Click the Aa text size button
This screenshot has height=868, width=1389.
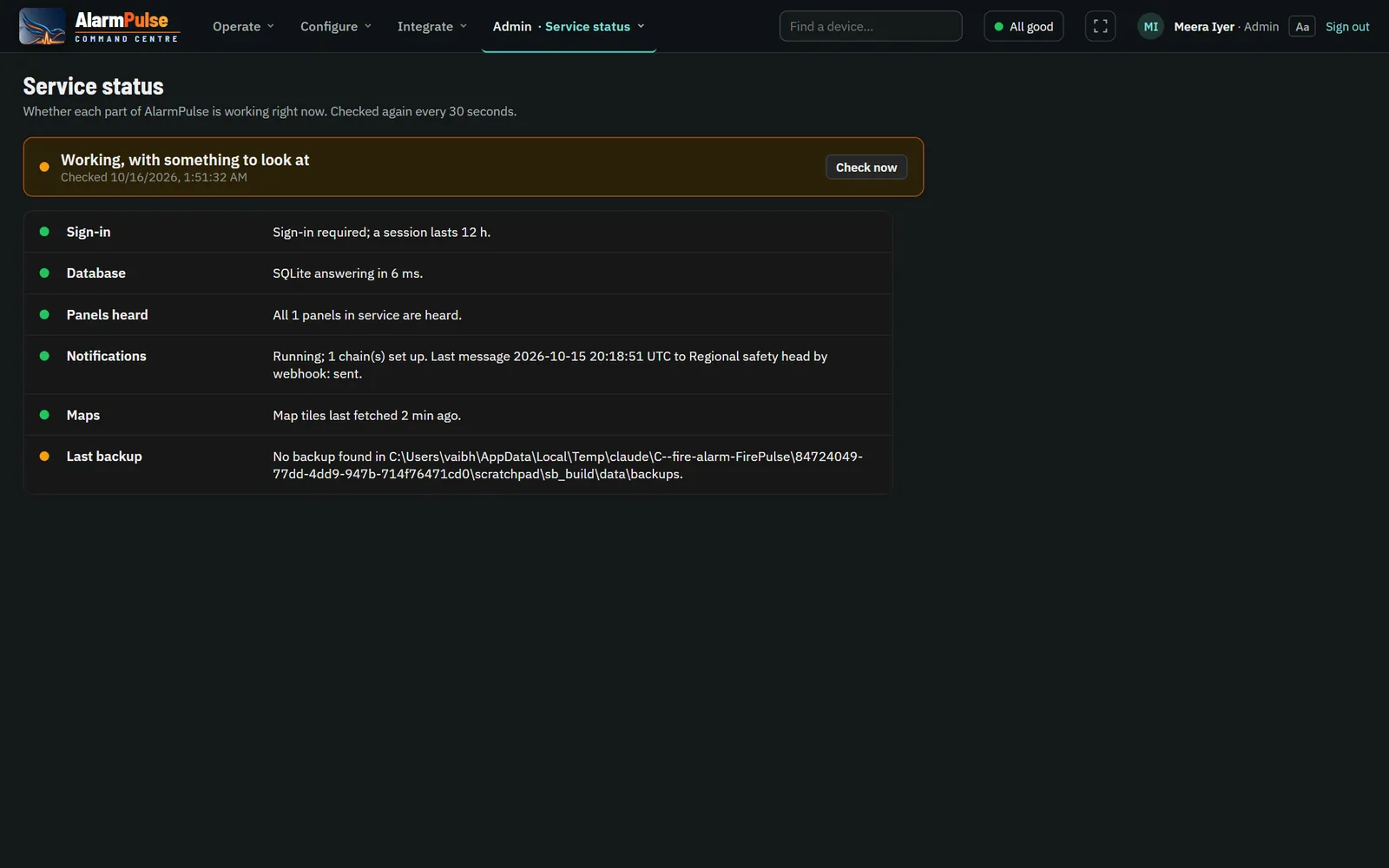1302,26
